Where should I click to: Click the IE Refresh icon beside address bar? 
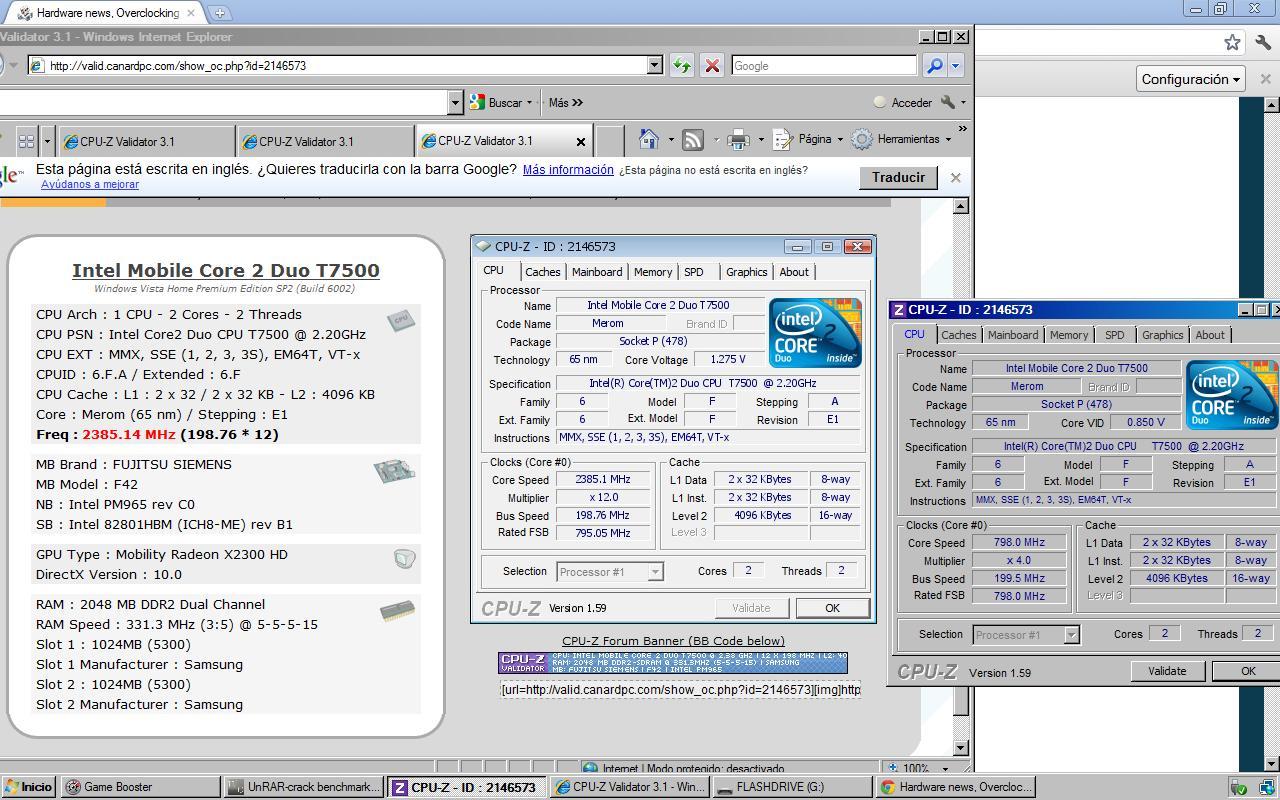click(x=681, y=65)
